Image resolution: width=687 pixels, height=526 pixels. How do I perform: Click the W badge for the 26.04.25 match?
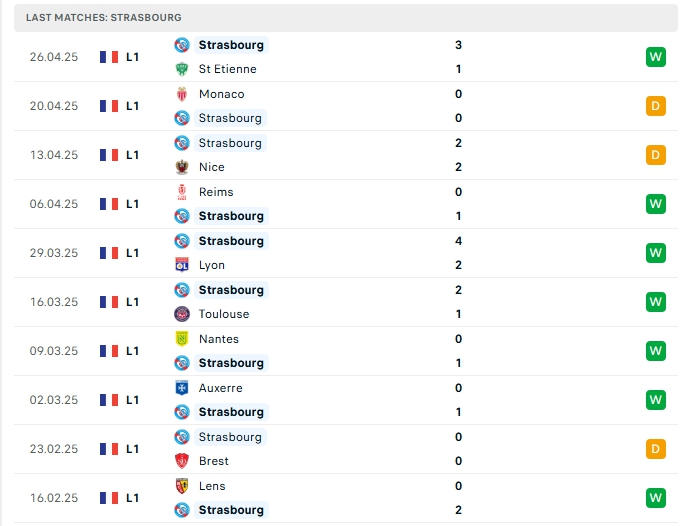click(655, 57)
